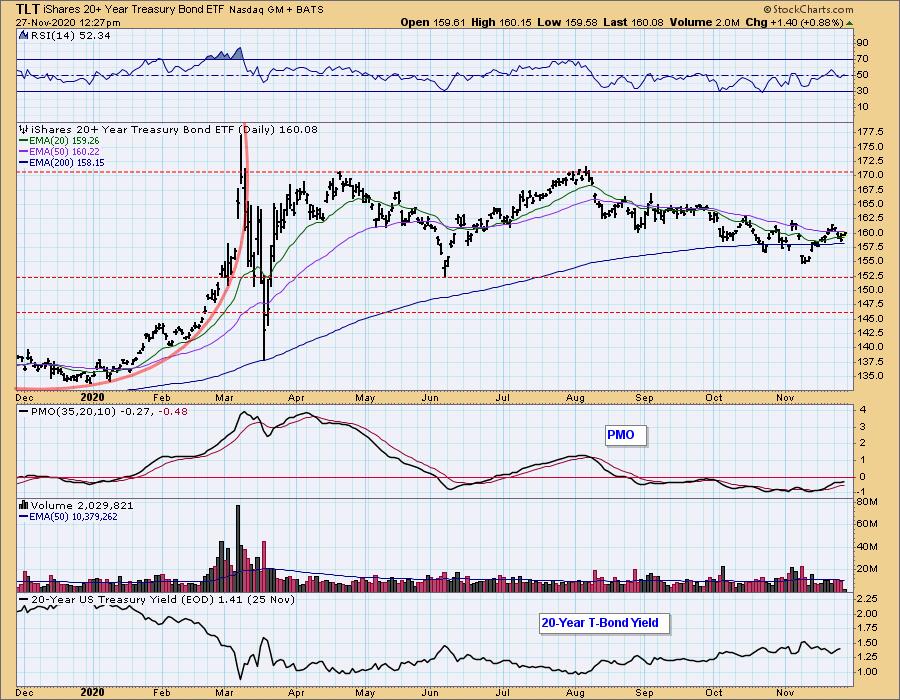900x700 pixels.
Task: Click the Volume 2.0M header value
Action: [704, 22]
